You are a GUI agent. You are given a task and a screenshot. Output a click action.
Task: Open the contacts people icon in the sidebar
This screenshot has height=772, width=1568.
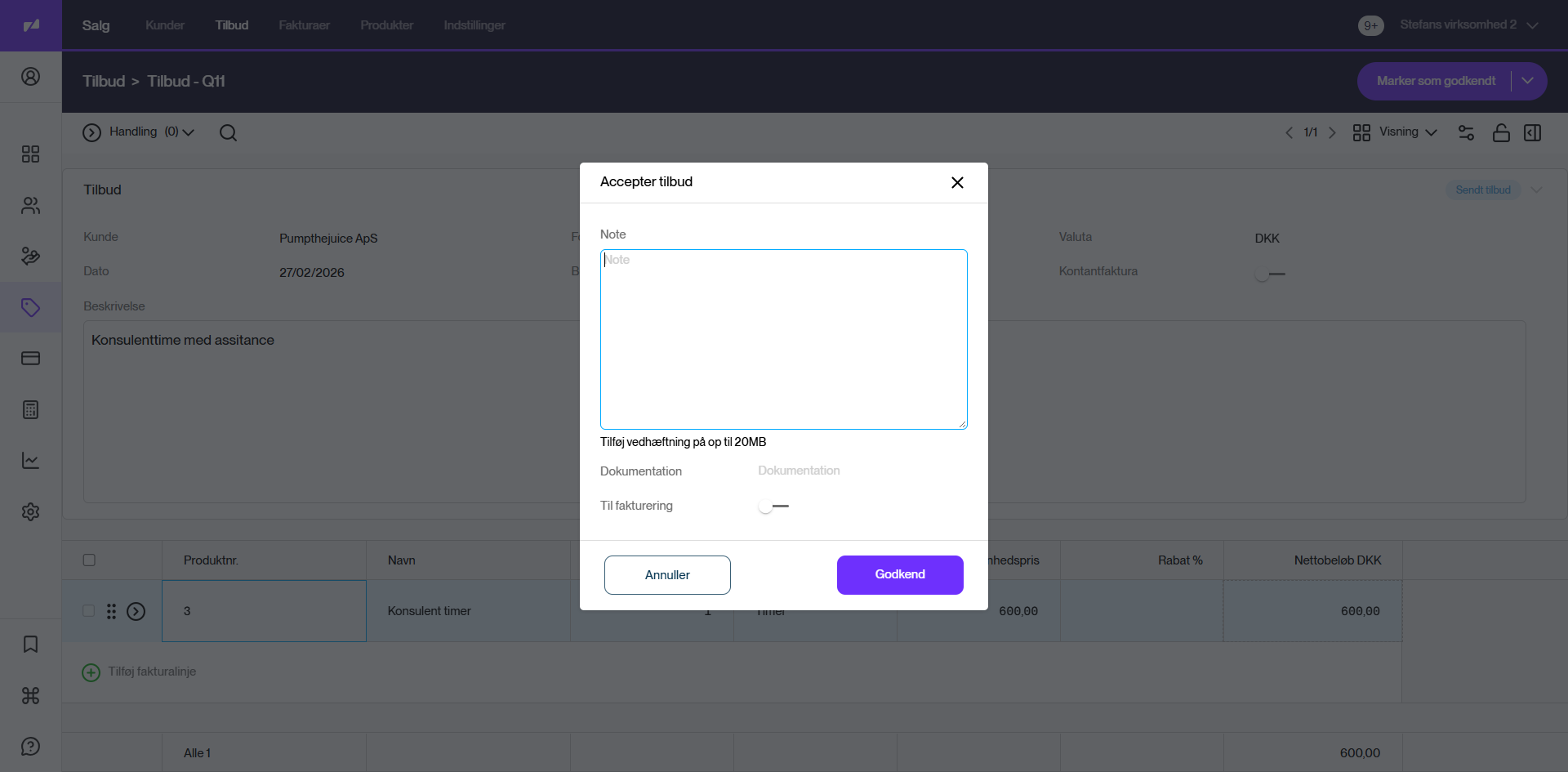[30, 206]
